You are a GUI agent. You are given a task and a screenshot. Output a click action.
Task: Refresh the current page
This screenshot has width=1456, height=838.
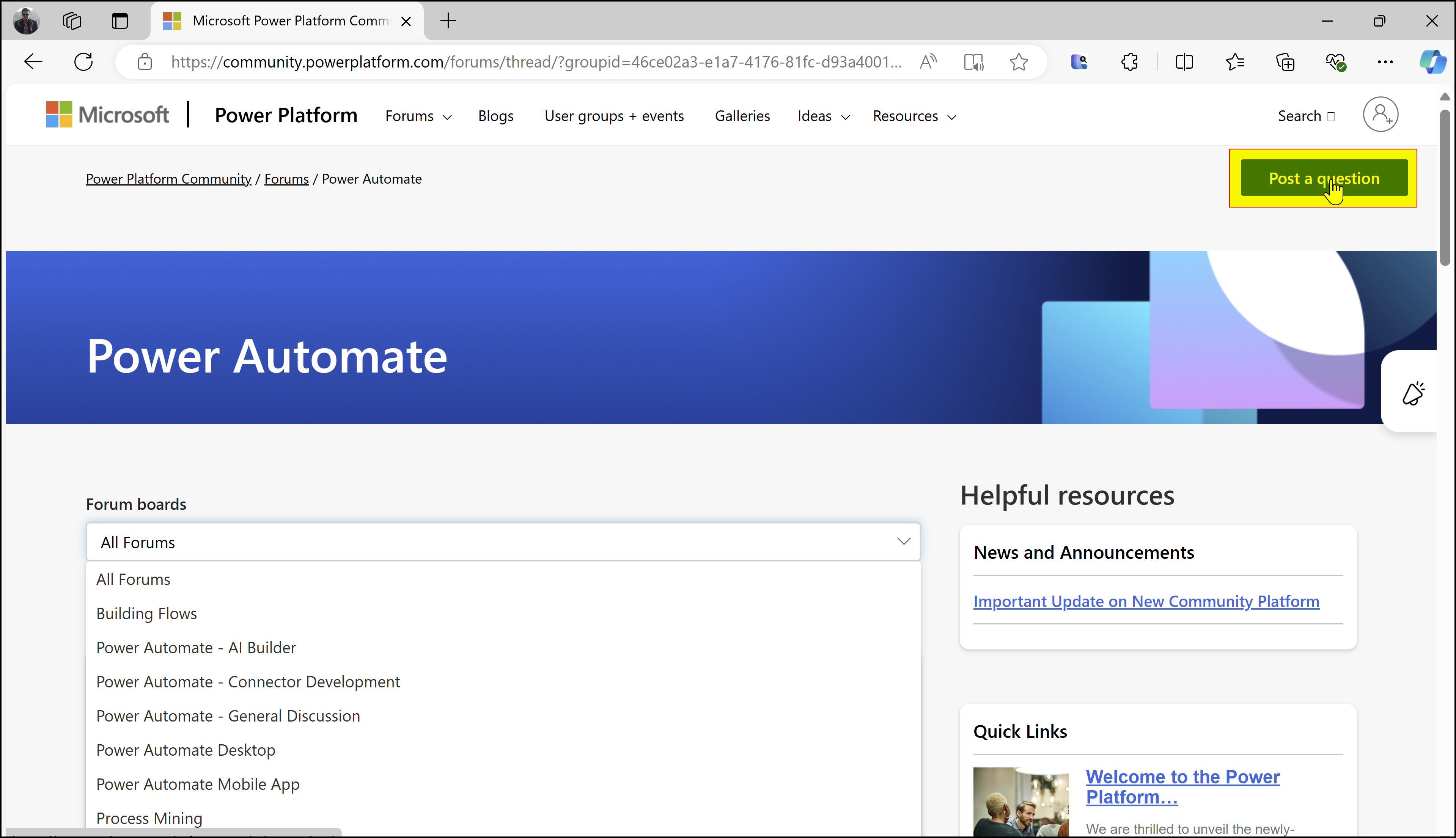tap(84, 61)
